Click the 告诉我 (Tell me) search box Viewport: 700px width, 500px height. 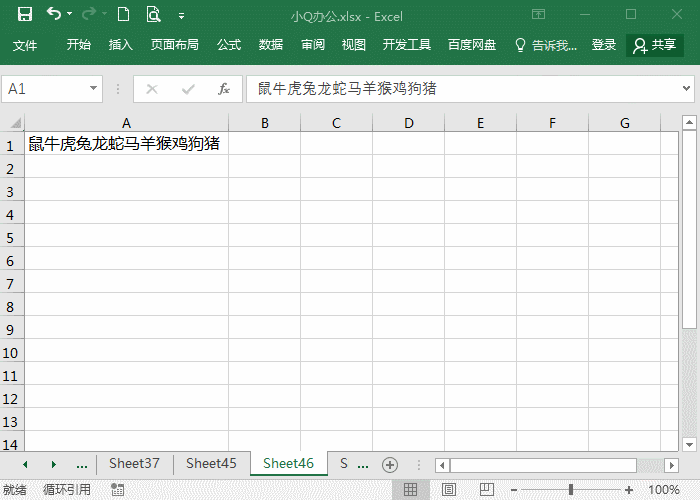547,45
